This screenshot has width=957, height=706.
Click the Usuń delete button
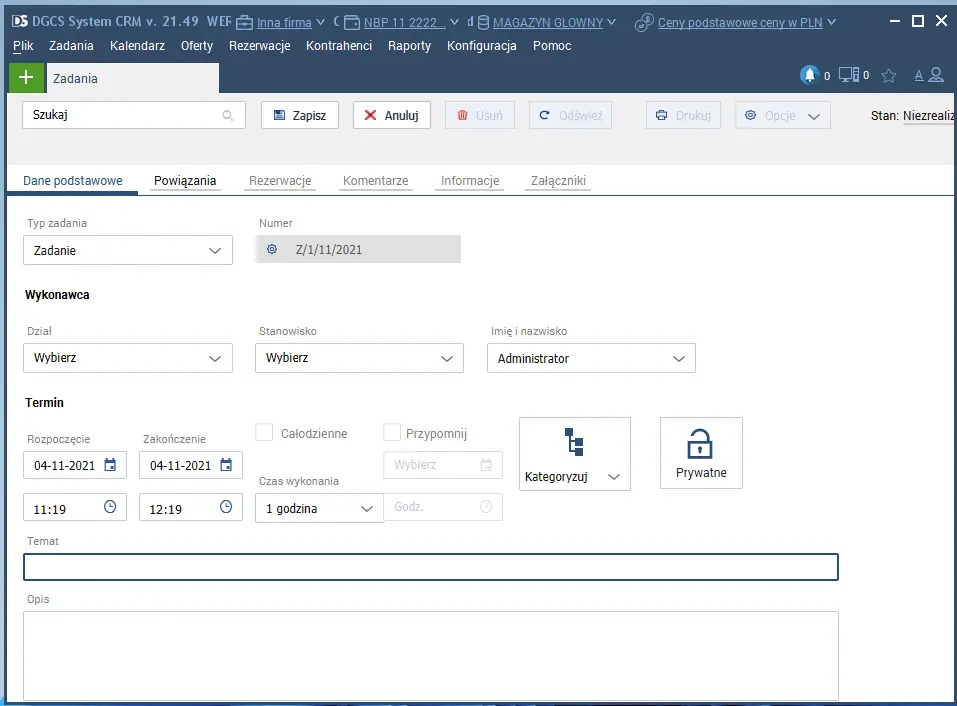(x=480, y=115)
